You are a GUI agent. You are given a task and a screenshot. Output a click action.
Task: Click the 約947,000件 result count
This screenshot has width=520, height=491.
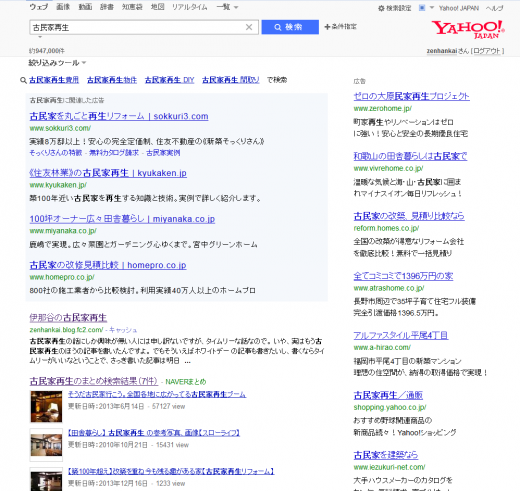(x=47, y=51)
